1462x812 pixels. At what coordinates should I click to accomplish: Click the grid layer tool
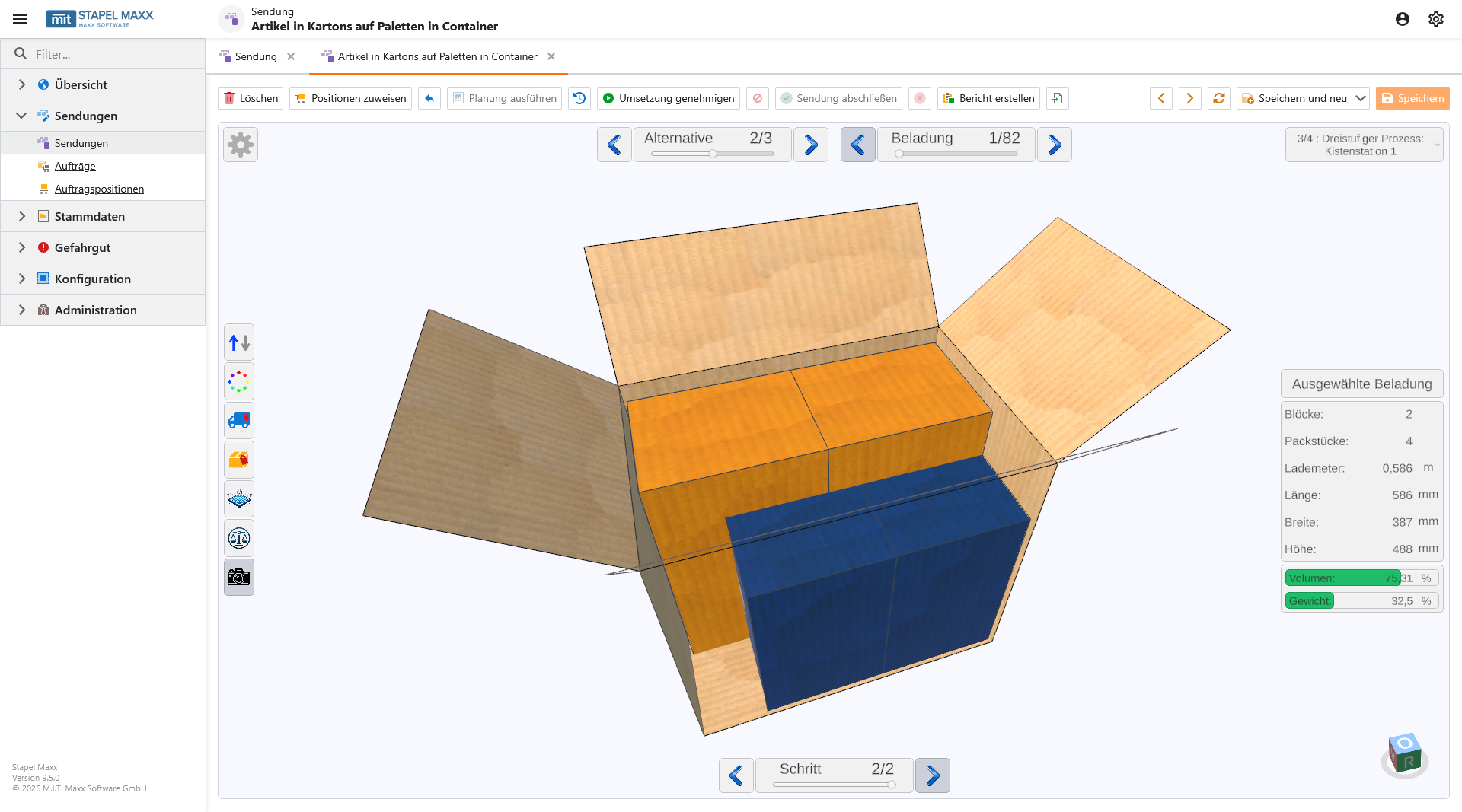coord(239,499)
